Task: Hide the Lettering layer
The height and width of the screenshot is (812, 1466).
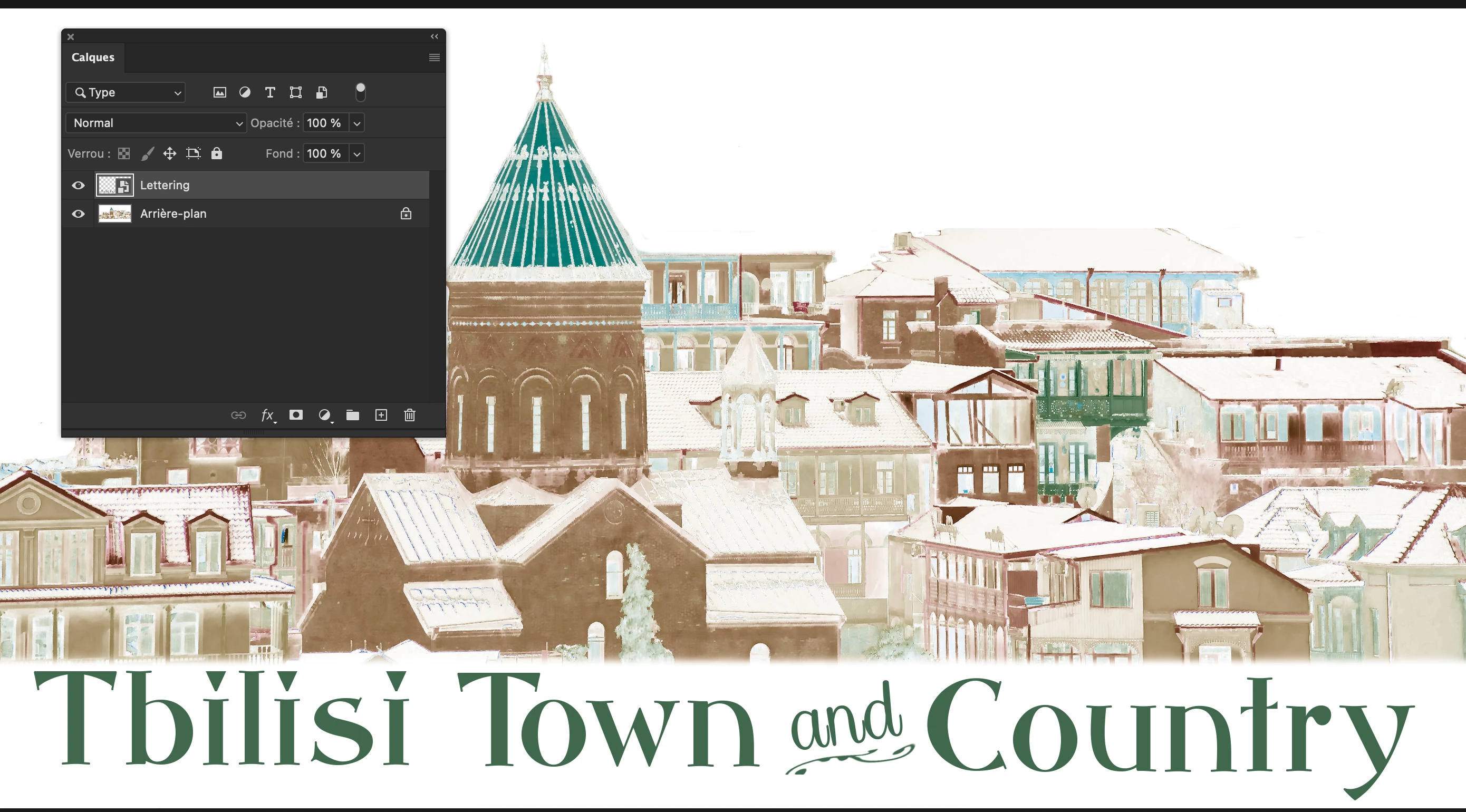Action: pyautogui.click(x=79, y=186)
